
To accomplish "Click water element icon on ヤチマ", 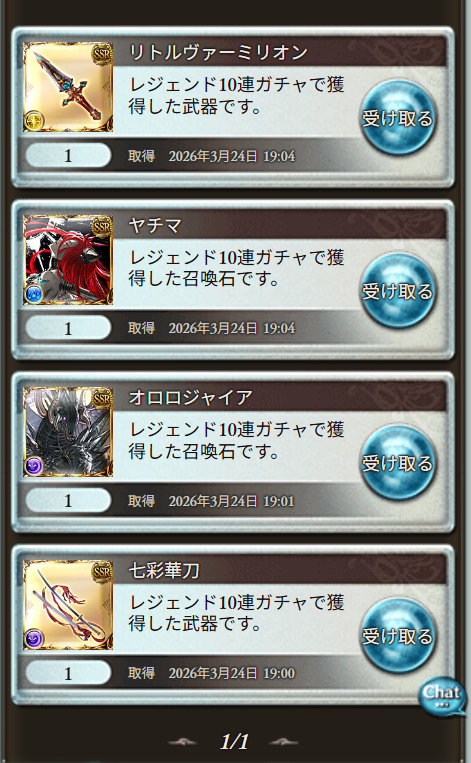I will coord(34,294).
